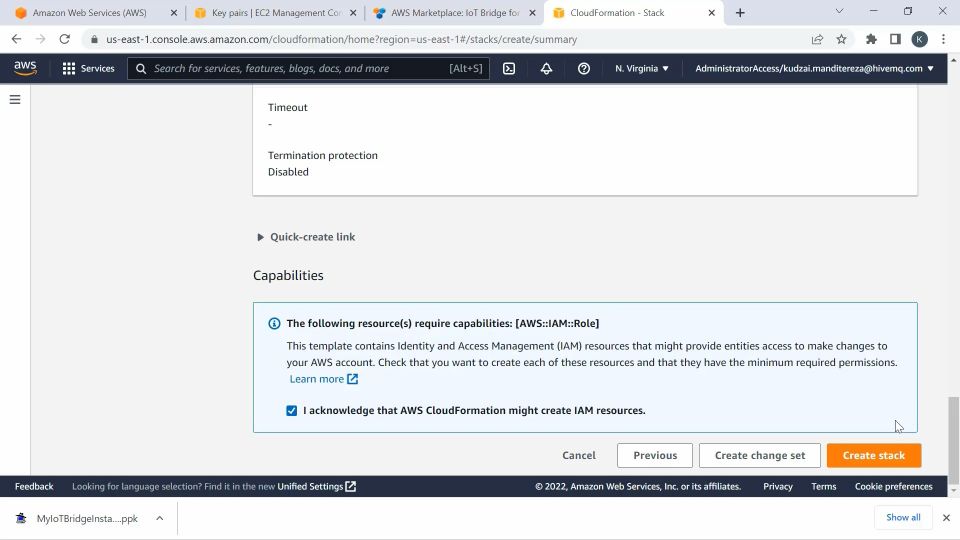Close the AWS Marketplace tab
This screenshot has width=960, height=540.
click(532, 13)
